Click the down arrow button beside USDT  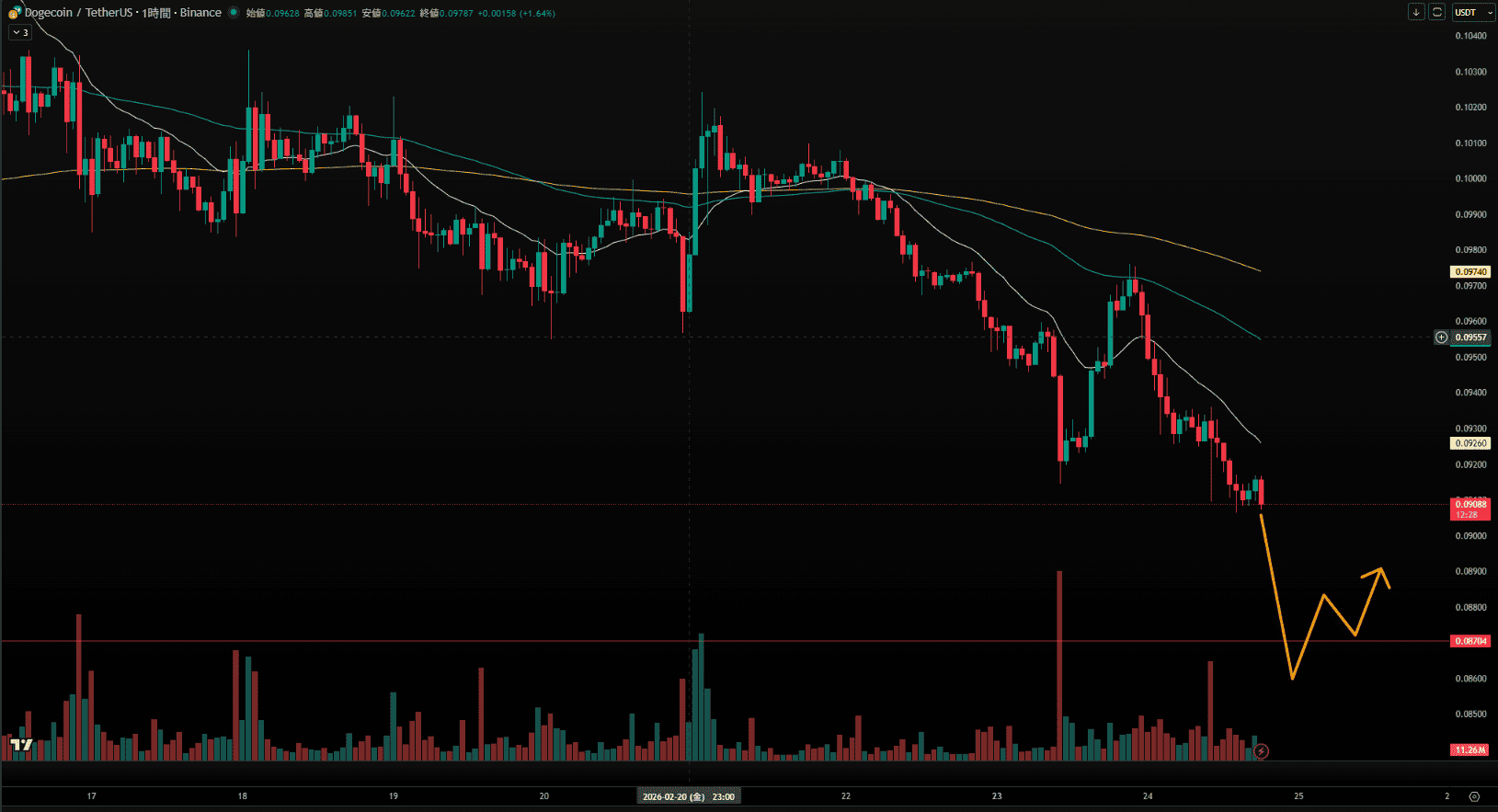1416,12
